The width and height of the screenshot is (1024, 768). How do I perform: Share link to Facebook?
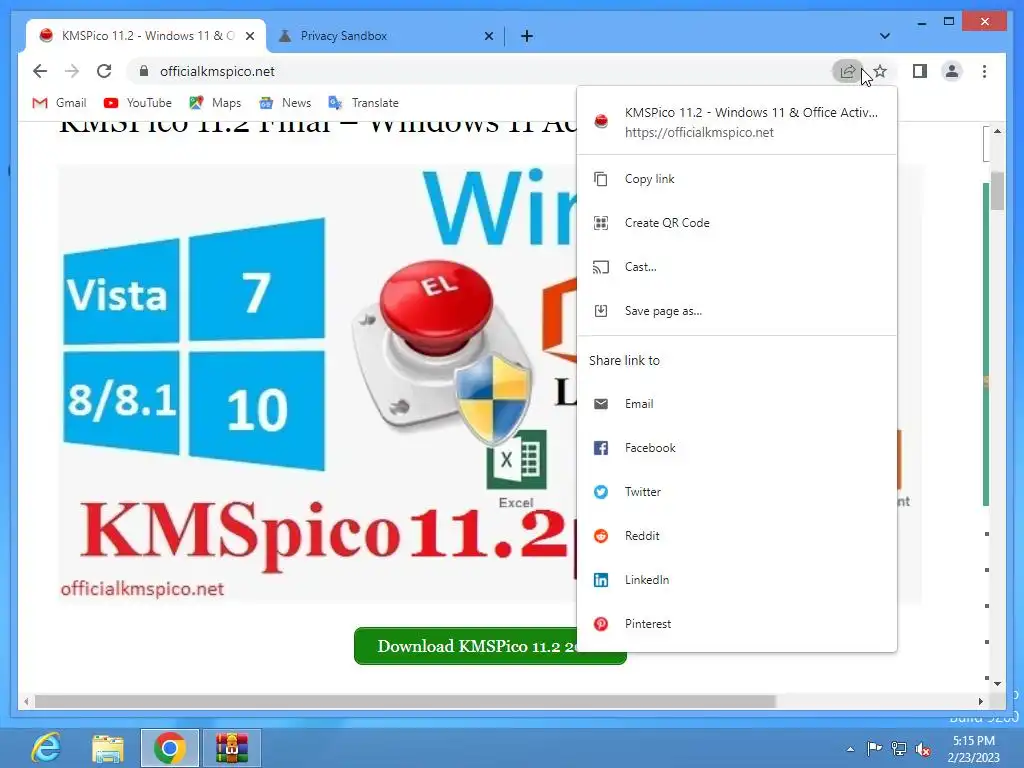[x=737, y=448]
